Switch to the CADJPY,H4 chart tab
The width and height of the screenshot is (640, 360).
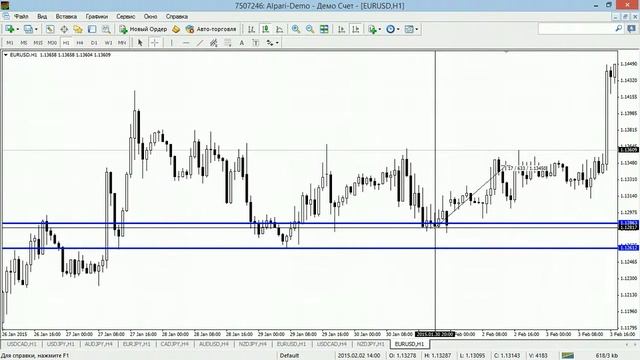174,344
